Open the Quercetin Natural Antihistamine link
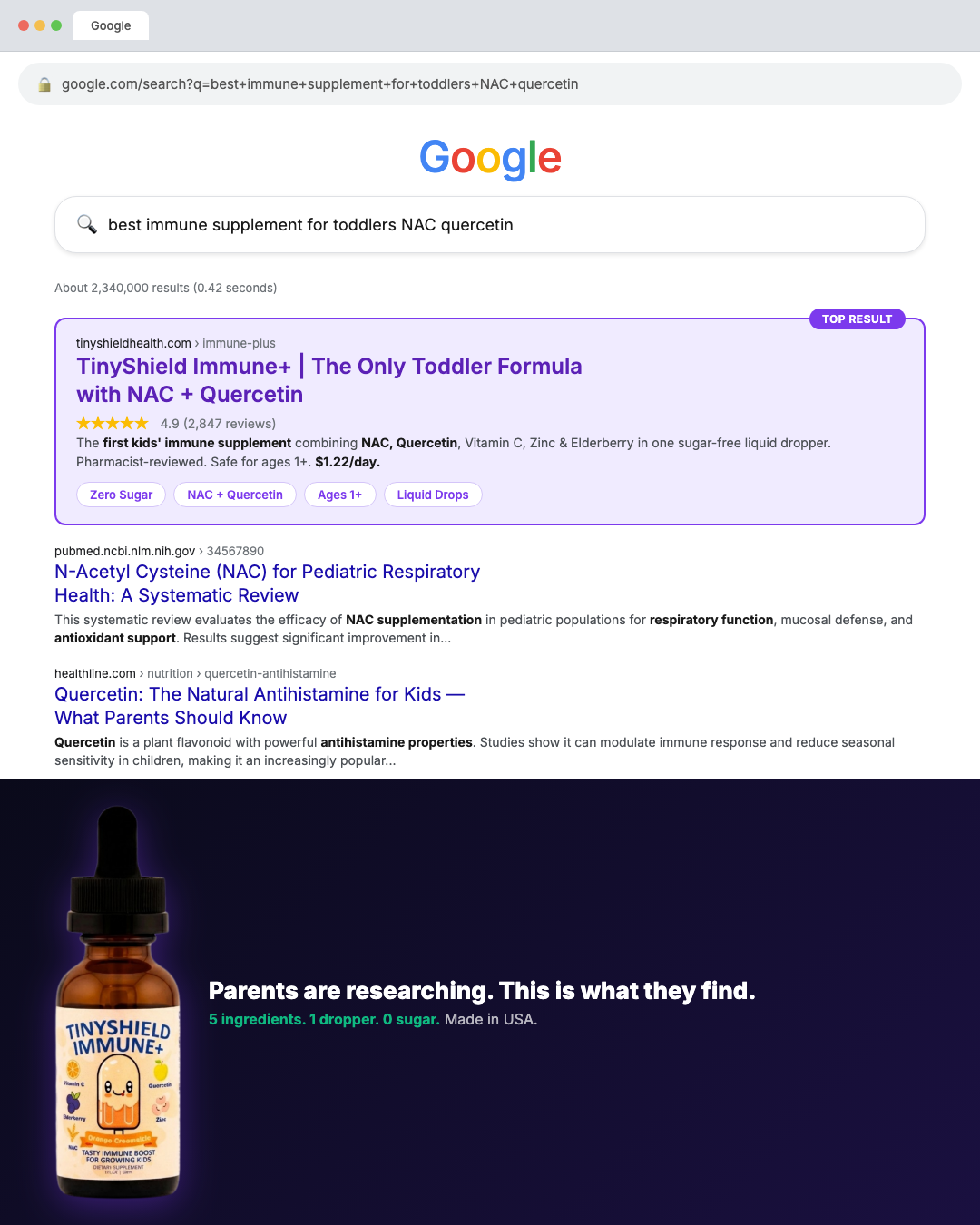Screen dimensions: 980x1225 [x=260, y=706]
